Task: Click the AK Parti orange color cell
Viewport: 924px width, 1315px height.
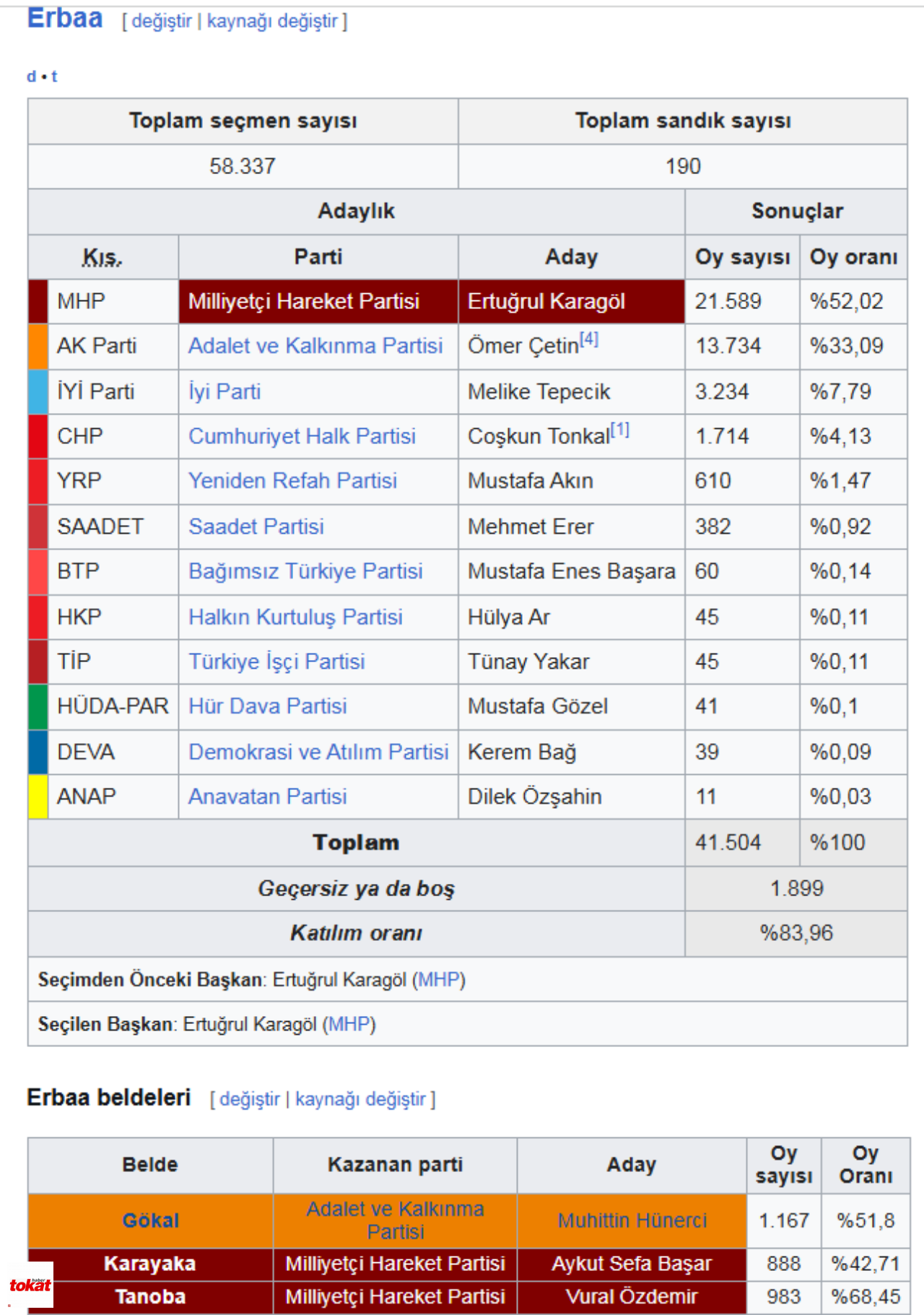Action: (38, 346)
